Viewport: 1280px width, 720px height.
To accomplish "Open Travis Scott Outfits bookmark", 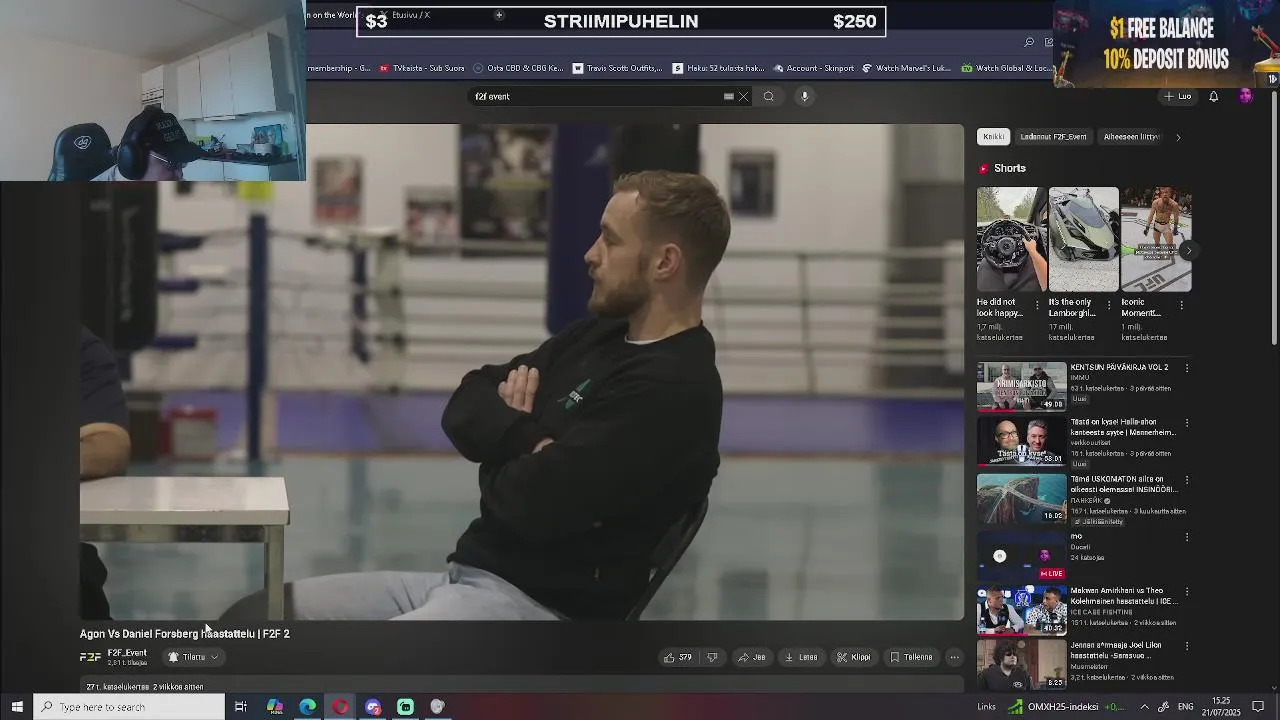I will (x=617, y=68).
